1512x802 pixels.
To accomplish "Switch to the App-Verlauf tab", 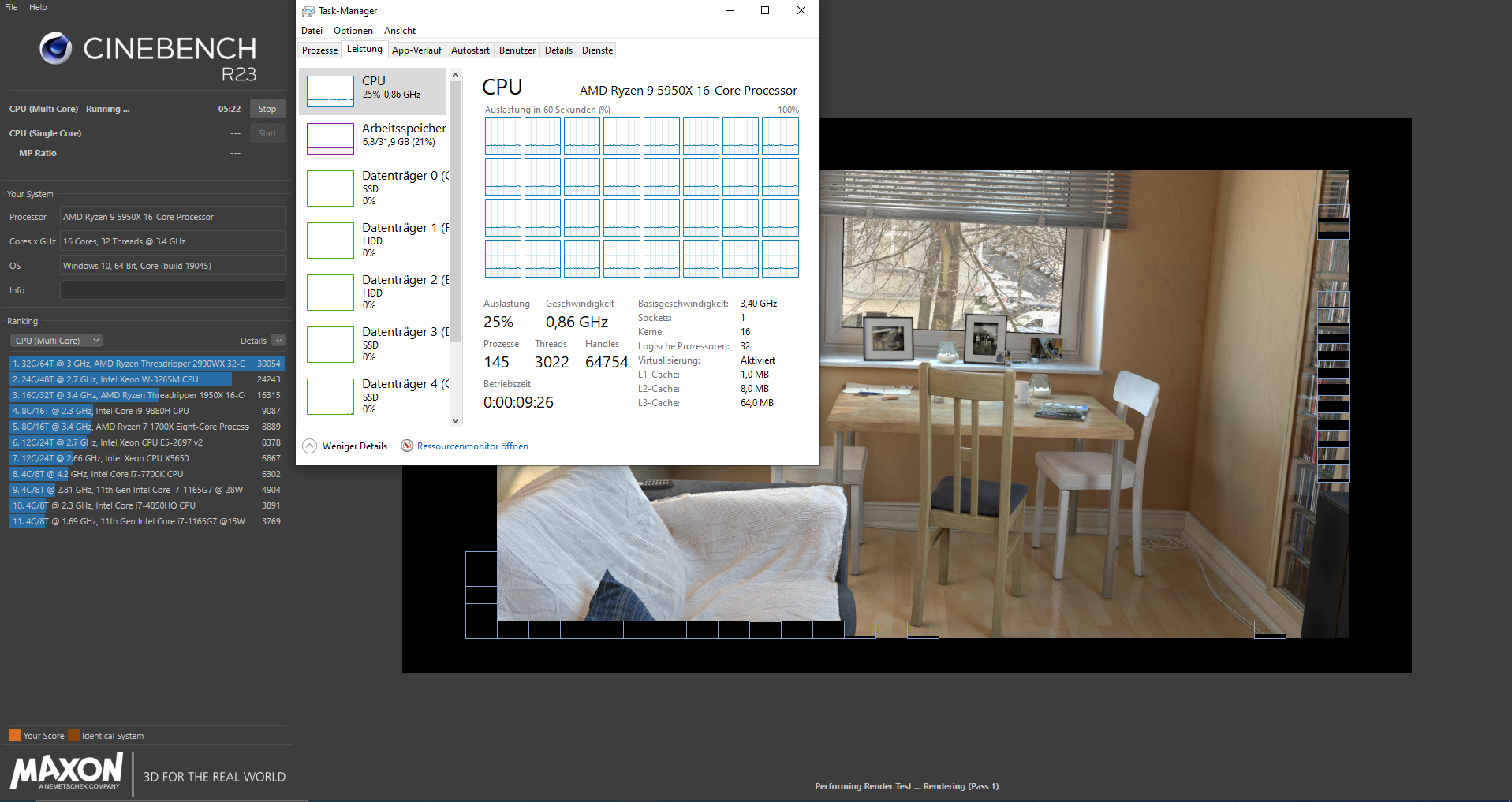I will 416,50.
